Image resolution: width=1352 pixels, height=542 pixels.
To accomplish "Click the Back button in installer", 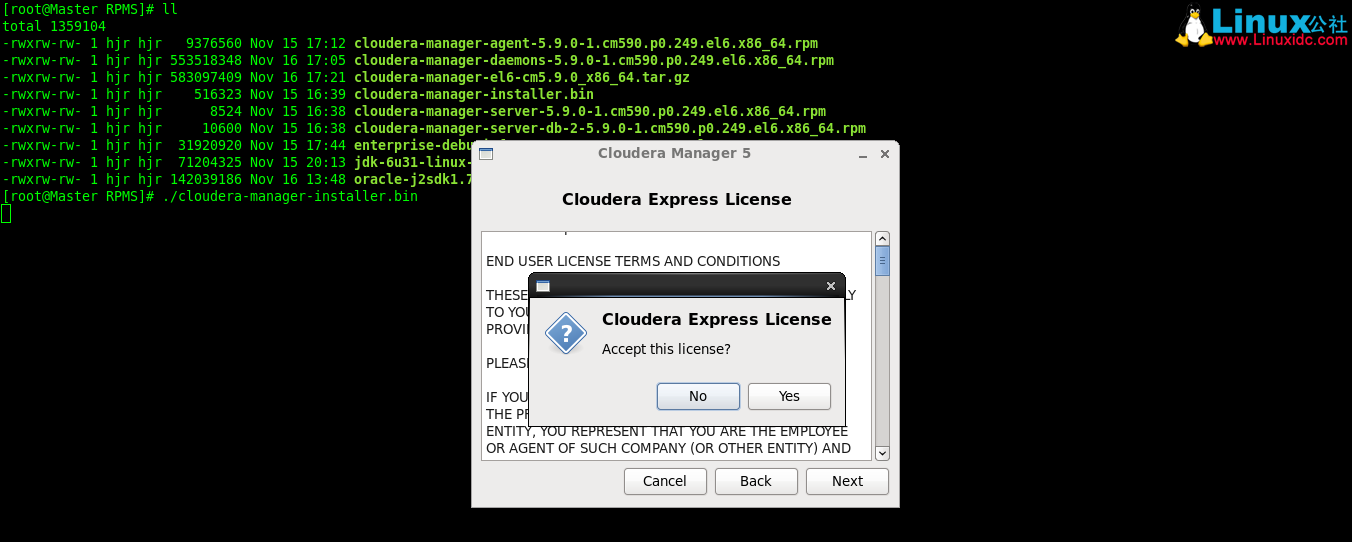I will (x=756, y=481).
